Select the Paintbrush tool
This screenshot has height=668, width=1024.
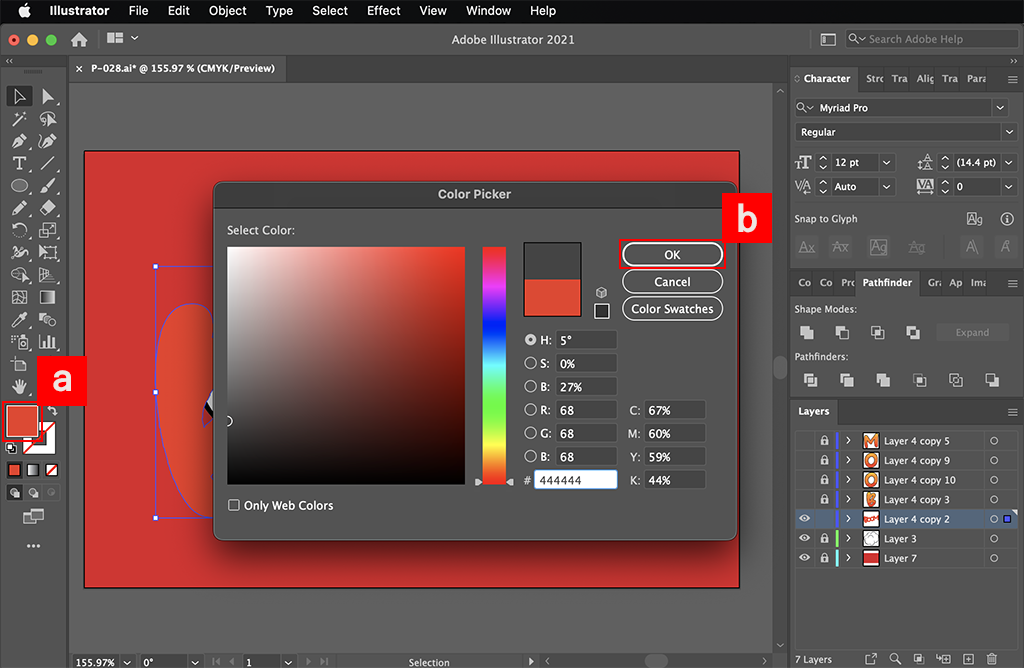point(48,185)
